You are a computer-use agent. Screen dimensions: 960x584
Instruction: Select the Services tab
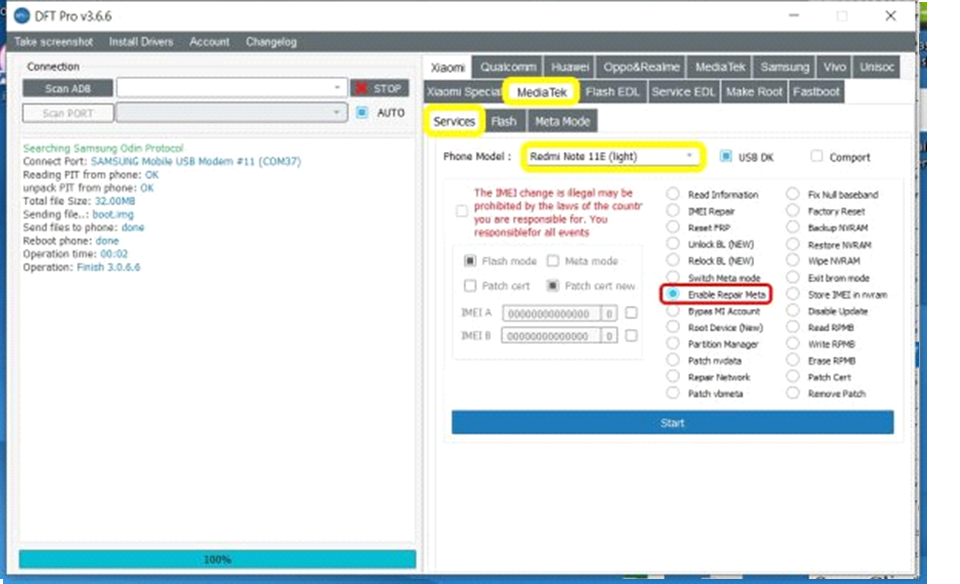pos(454,121)
